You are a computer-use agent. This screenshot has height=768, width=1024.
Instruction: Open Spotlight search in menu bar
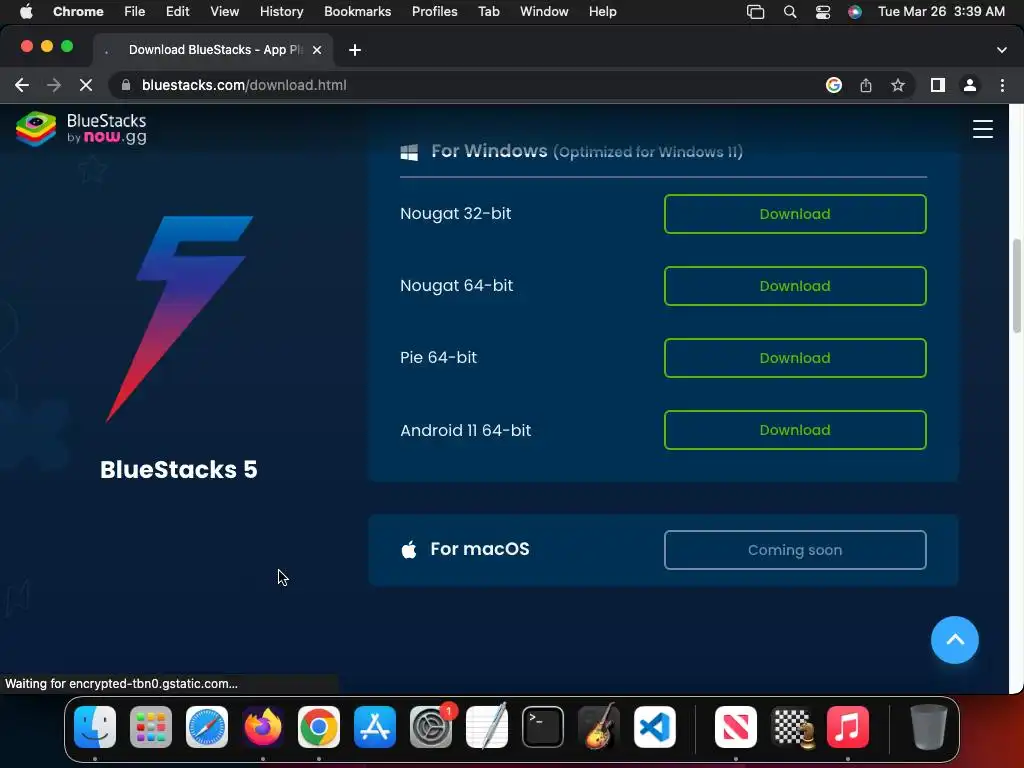(790, 12)
